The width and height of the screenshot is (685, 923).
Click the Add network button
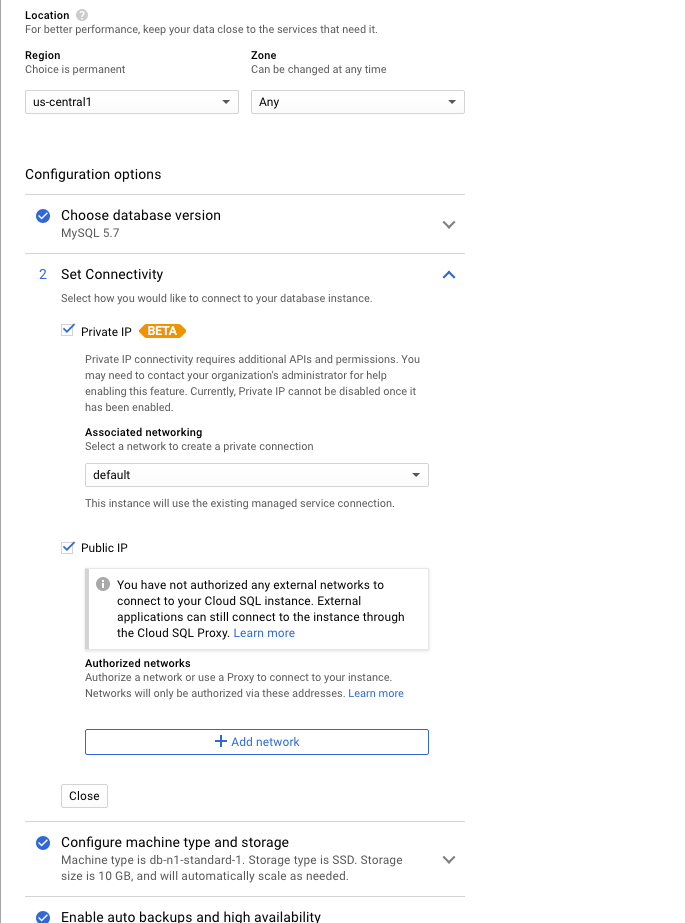[256, 742]
